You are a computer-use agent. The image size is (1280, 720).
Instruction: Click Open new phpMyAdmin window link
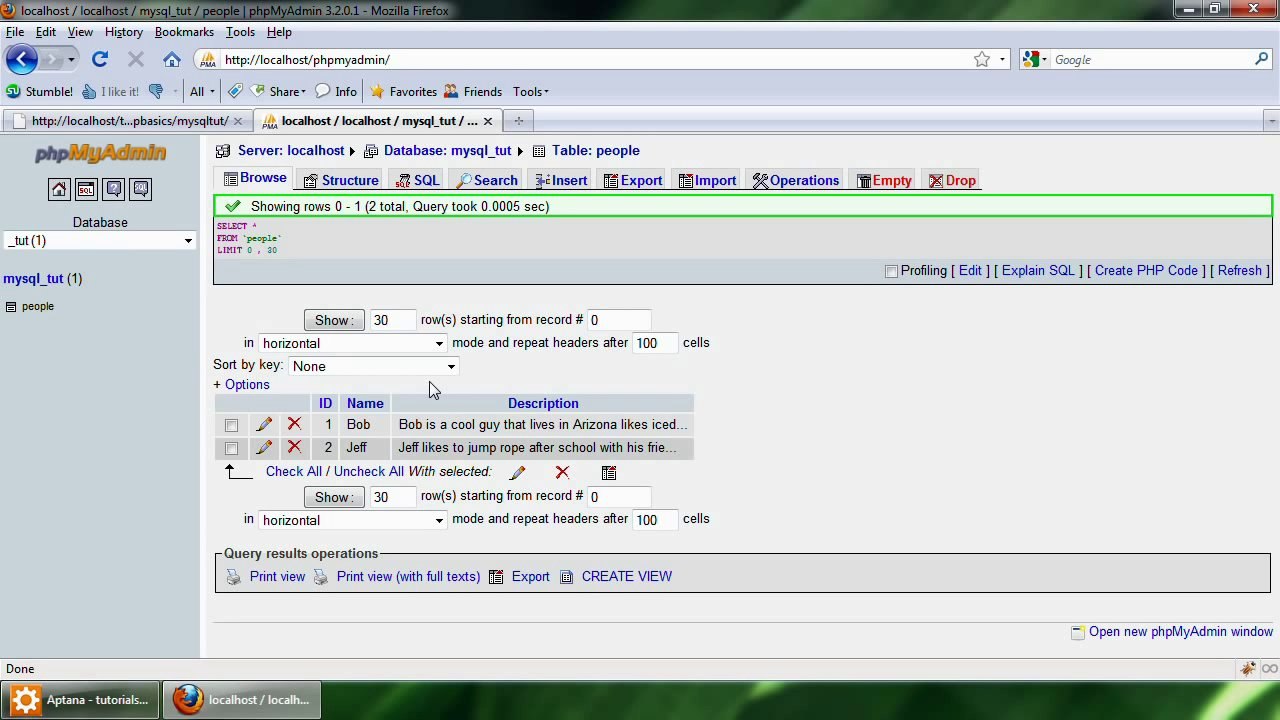click(x=1181, y=632)
